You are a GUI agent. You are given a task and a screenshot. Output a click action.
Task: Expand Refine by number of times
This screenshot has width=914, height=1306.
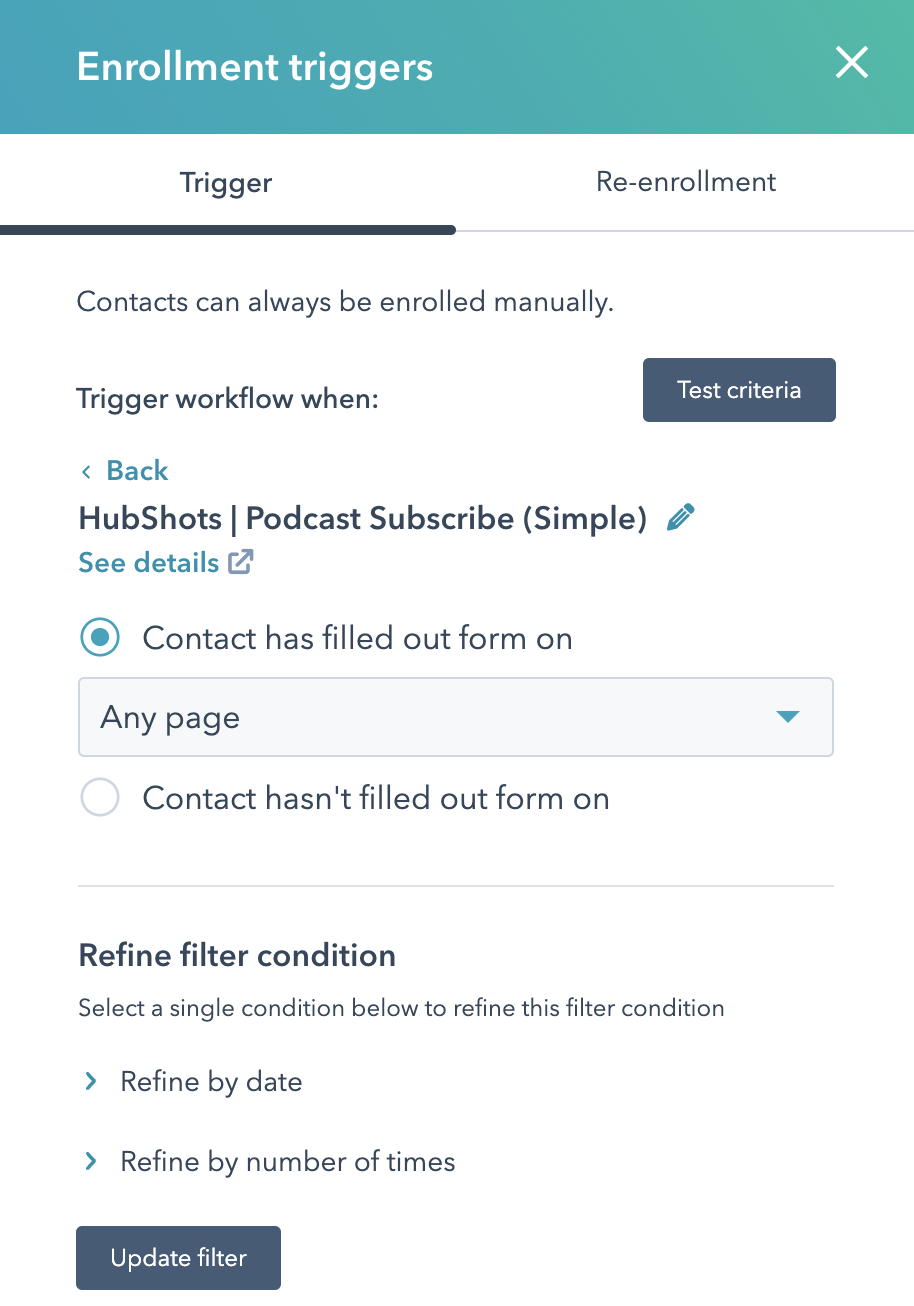(x=287, y=1162)
